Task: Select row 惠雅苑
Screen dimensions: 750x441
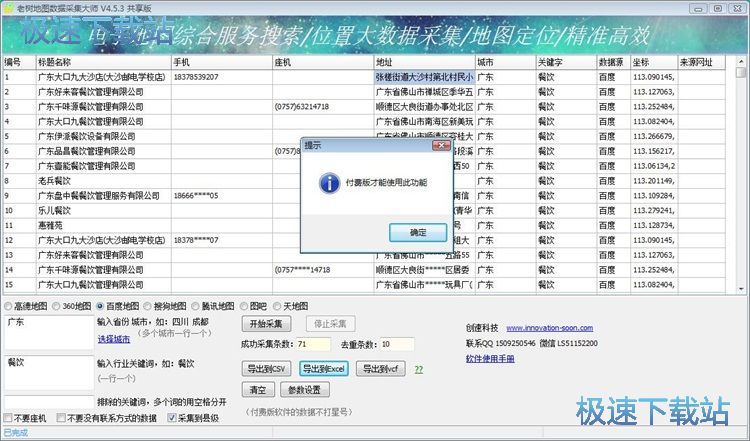Action: click(x=364, y=225)
